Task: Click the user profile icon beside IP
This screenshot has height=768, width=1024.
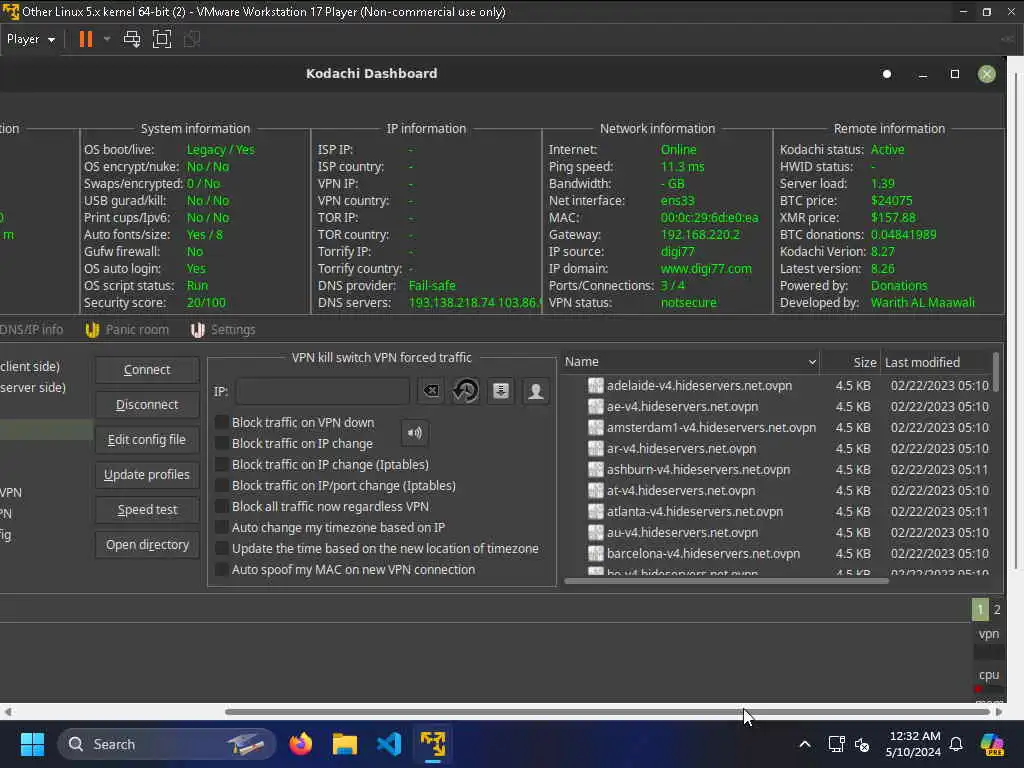Action: pyautogui.click(x=536, y=391)
